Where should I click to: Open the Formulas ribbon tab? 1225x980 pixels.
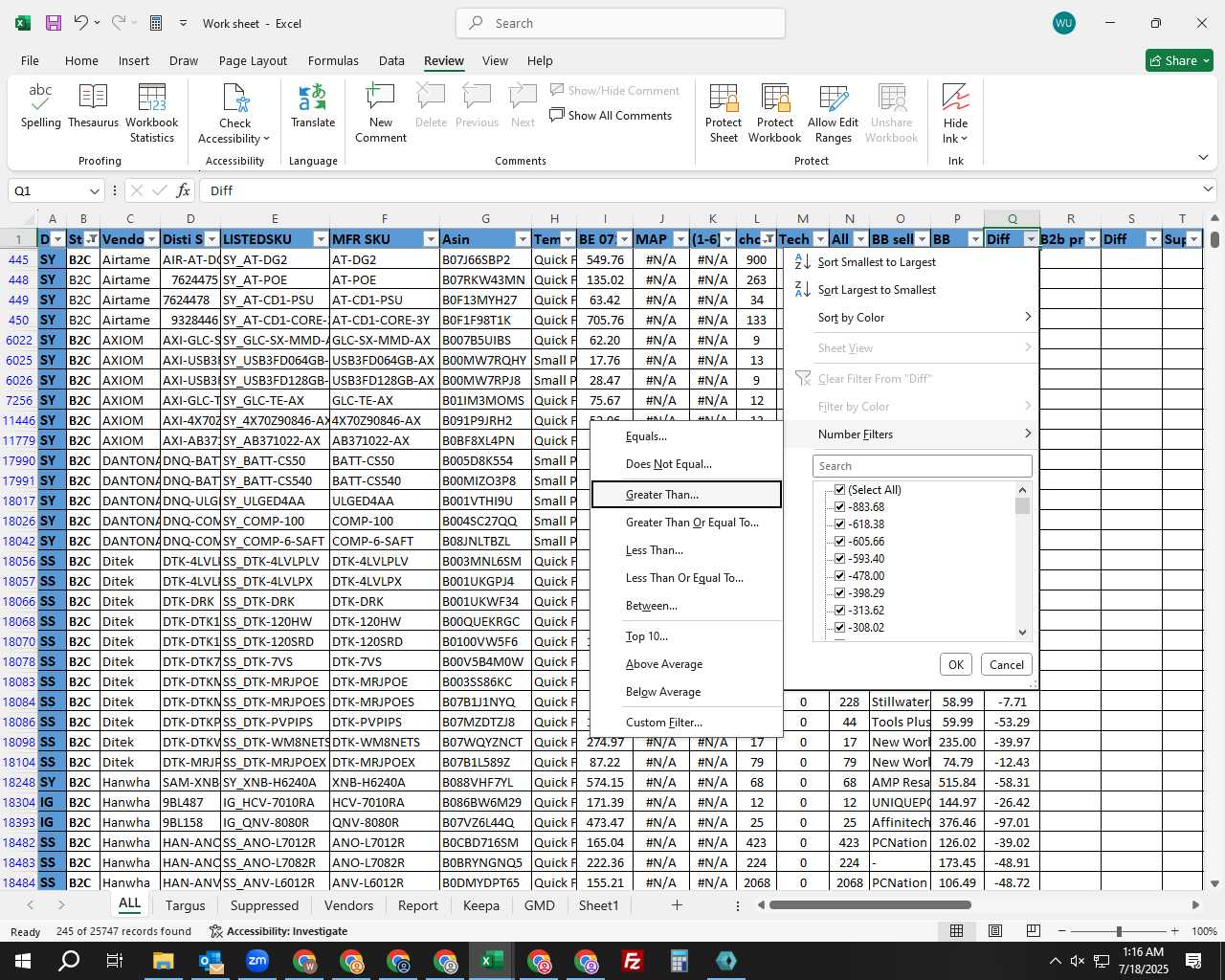[333, 60]
